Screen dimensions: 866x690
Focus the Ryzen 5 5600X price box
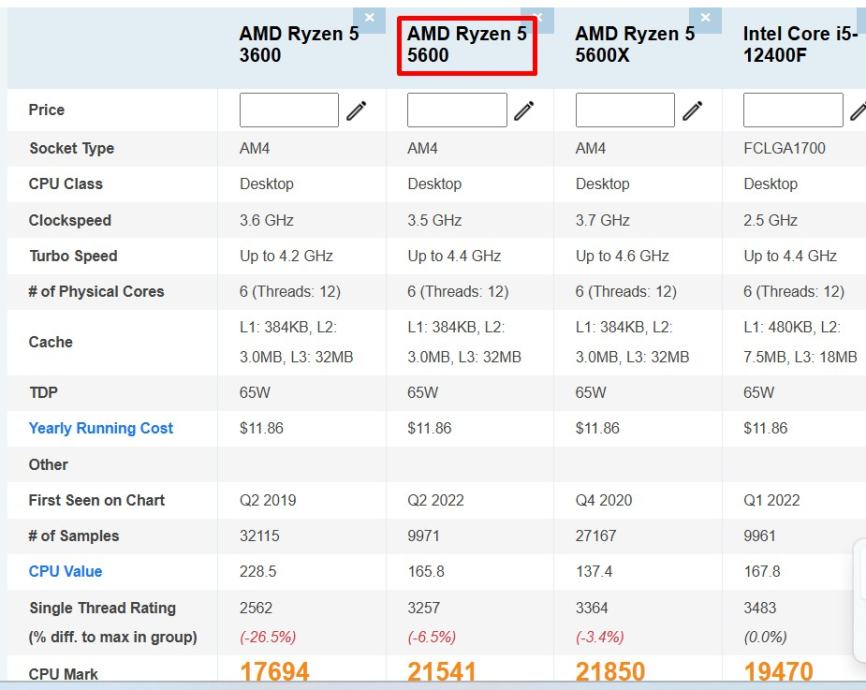625,110
